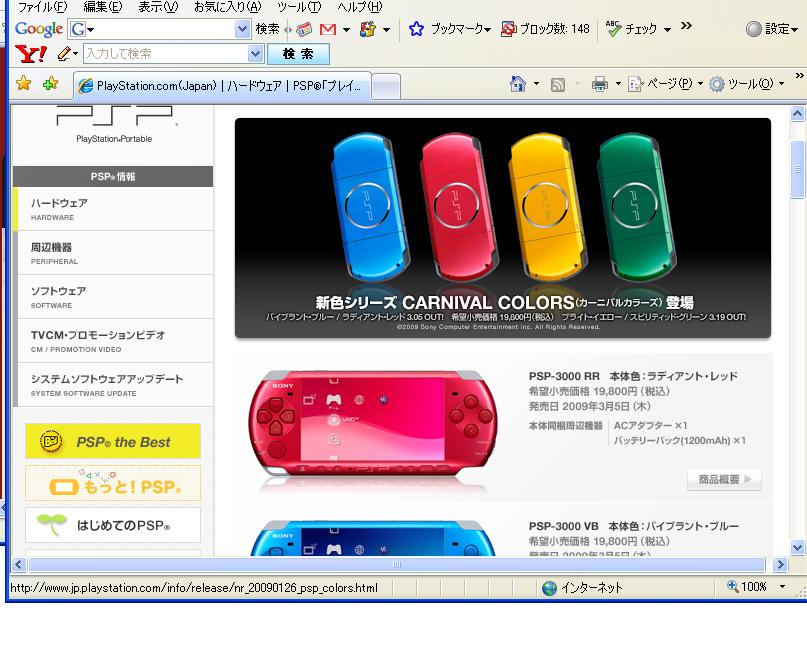Click the Google toolbar share figures icon

367,29
